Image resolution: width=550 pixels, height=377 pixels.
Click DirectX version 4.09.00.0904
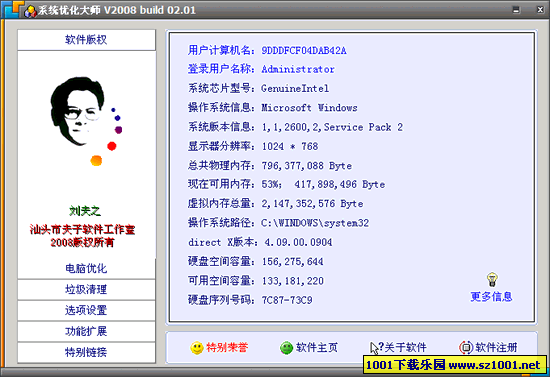point(298,242)
